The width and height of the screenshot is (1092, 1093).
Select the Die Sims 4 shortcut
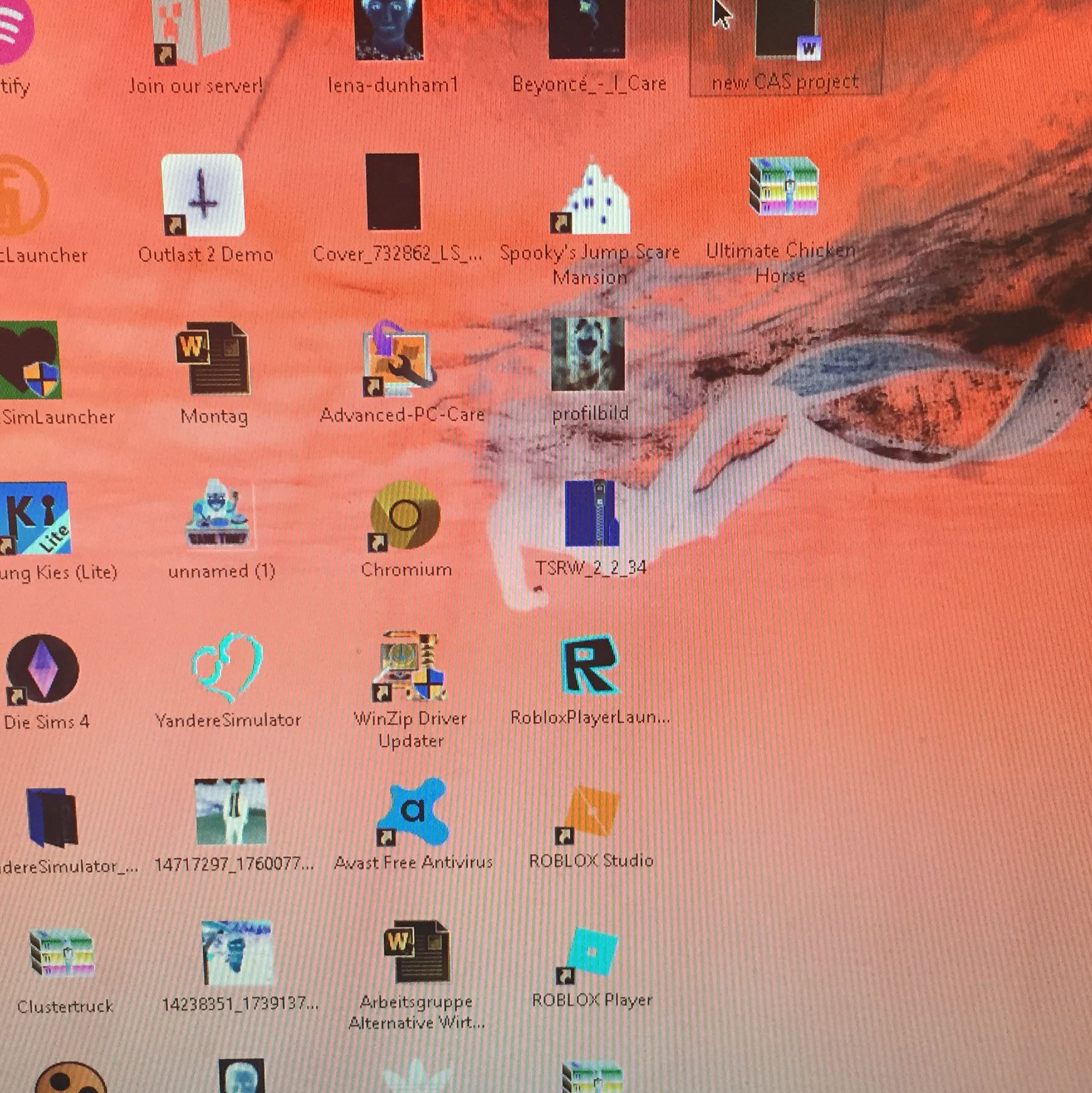pyautogui.click(x=42, y=669)
